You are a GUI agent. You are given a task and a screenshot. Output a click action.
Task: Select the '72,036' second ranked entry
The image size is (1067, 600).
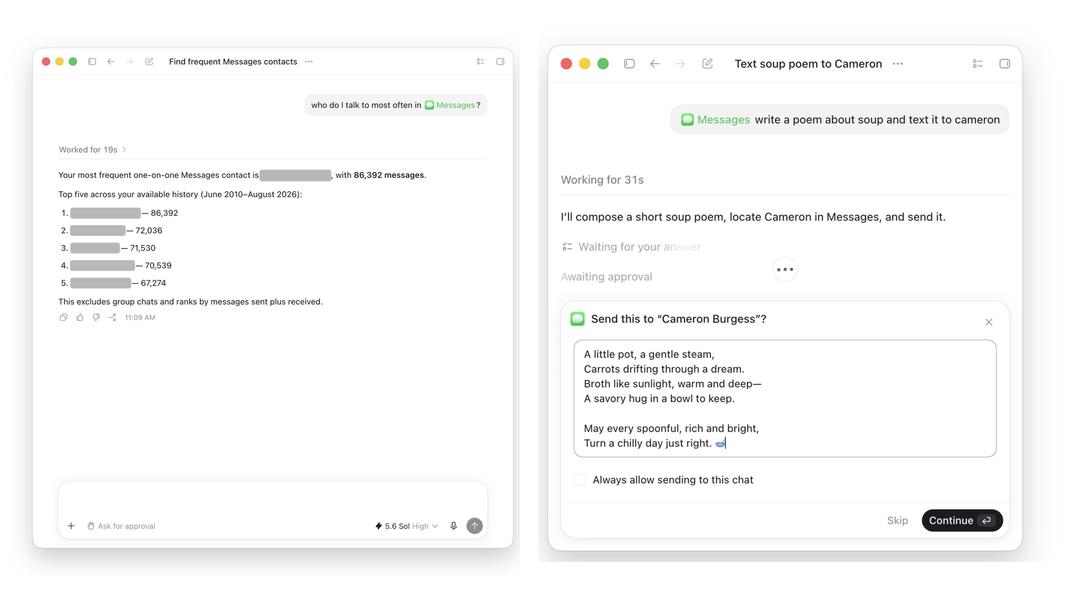pyautogui.click(x=148, y=231)
